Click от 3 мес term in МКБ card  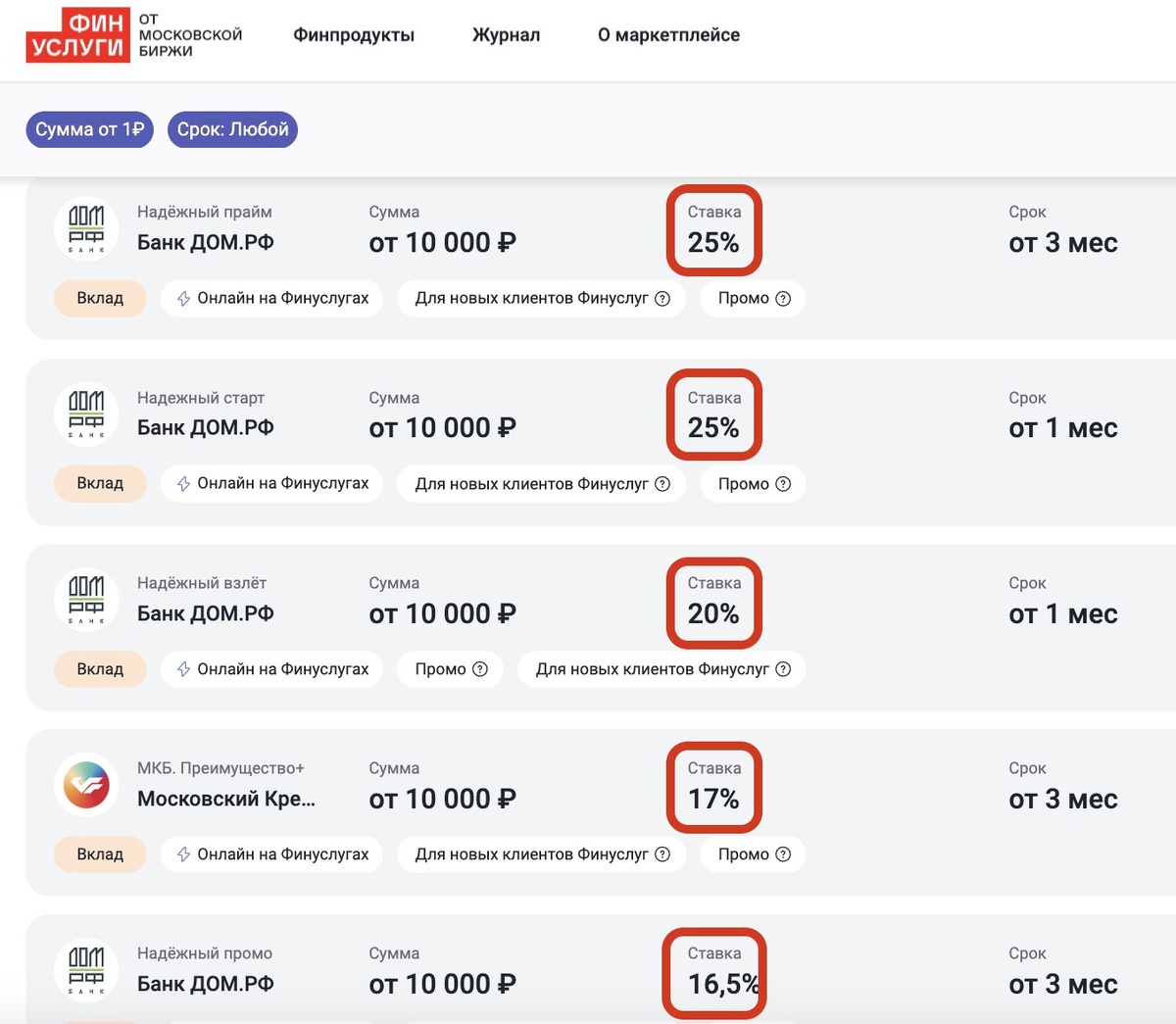pos(1063,800)
